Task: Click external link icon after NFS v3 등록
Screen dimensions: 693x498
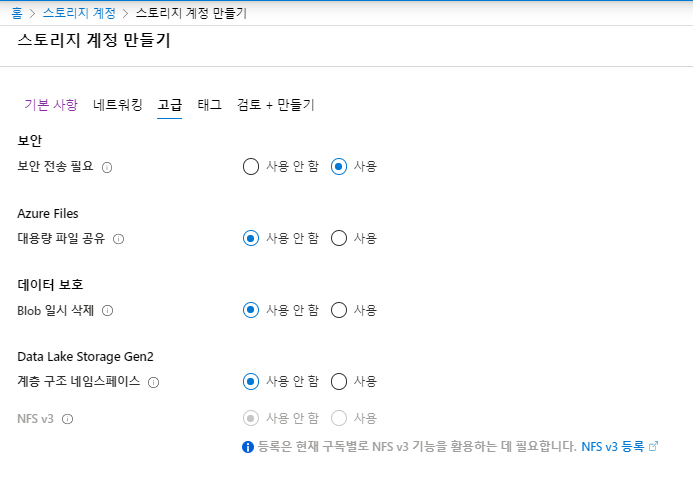Action: (653, 446)
